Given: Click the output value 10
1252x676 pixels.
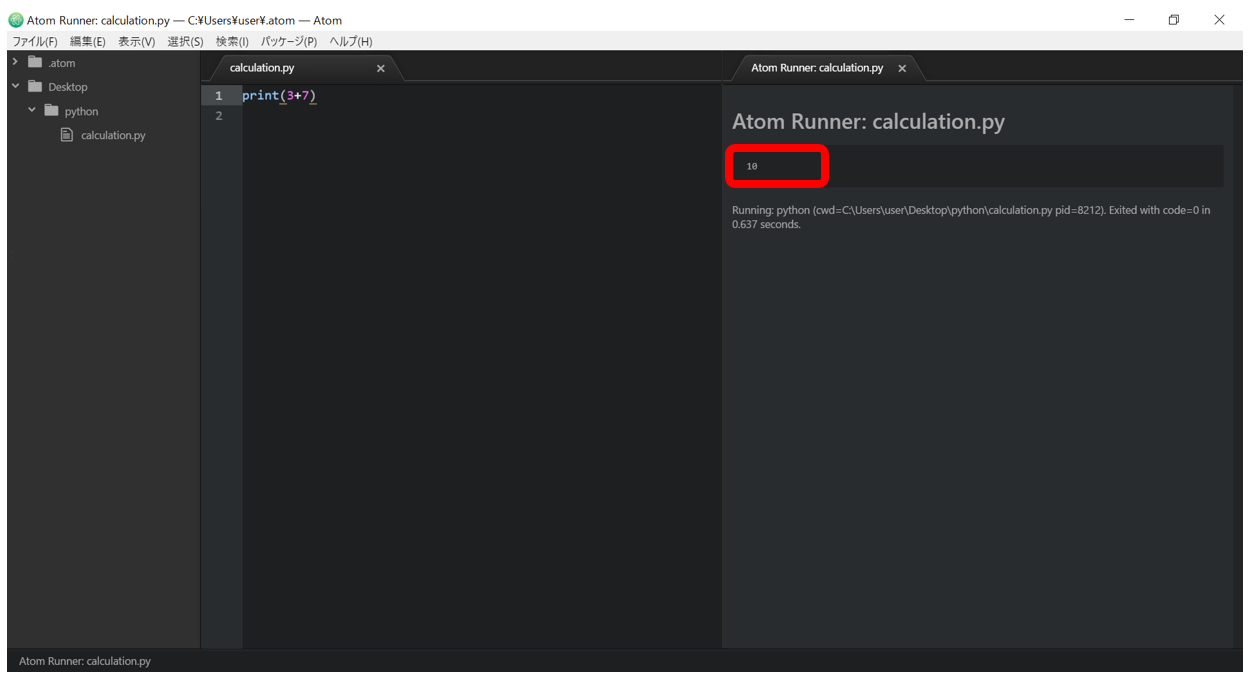Looking at the screenshot, I should pyautogui.click(x=752, y=166).
